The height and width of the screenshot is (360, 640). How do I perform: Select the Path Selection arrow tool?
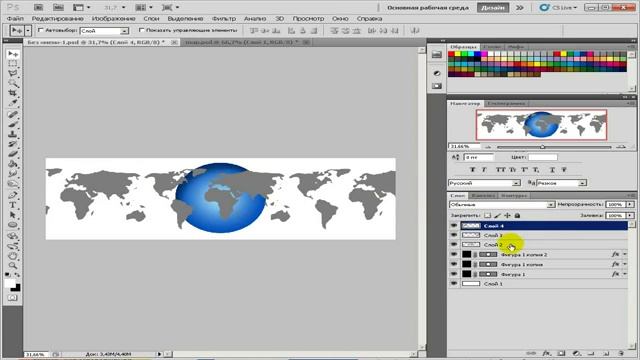point(13,215)
